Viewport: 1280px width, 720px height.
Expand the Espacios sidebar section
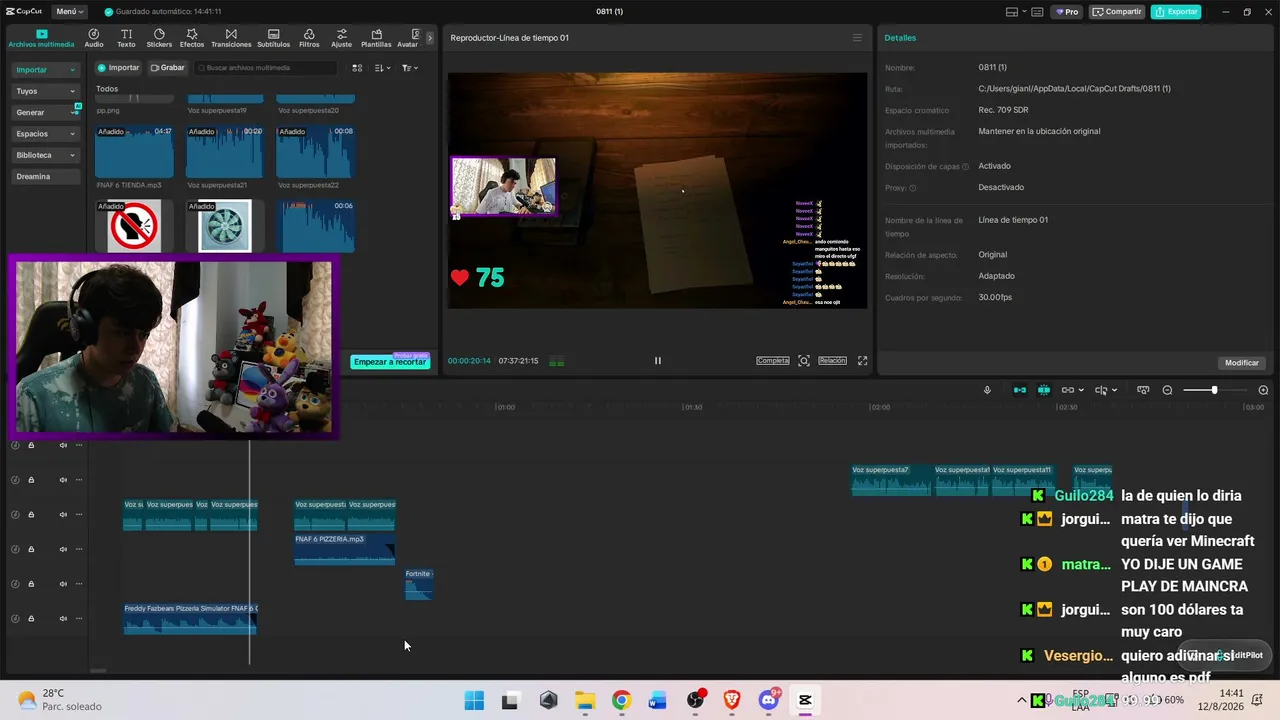tap(46, 134)
